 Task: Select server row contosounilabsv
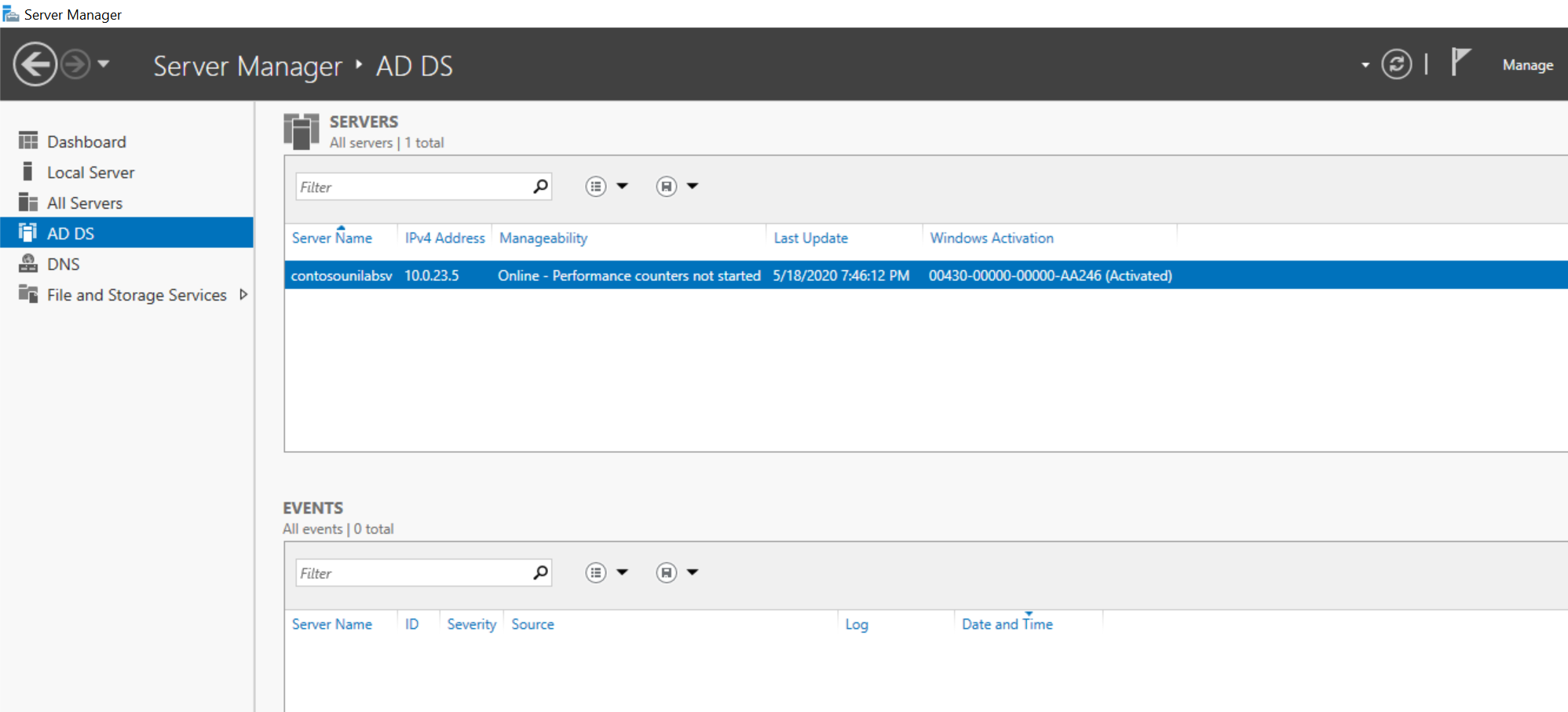pos(926,276)
